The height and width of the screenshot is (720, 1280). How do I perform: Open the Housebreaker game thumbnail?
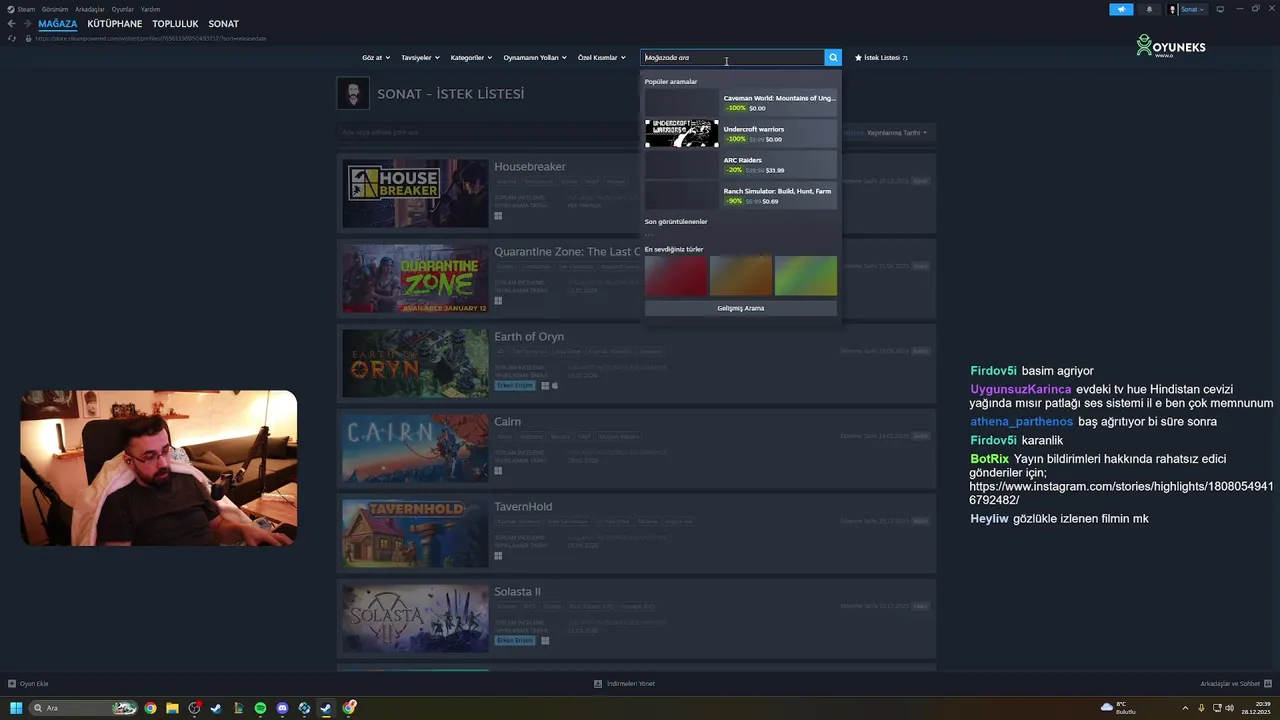(415, 194)
